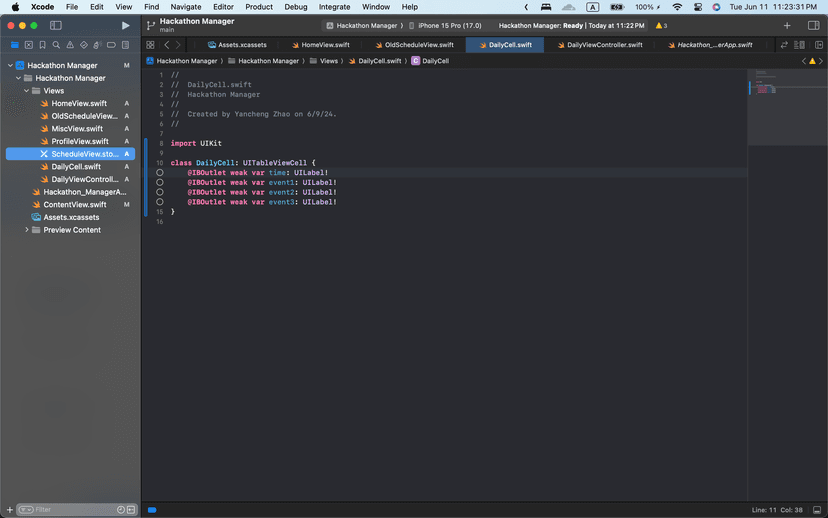
Task: Click connection circle beside the time outlet
Action: coord(160,173)
